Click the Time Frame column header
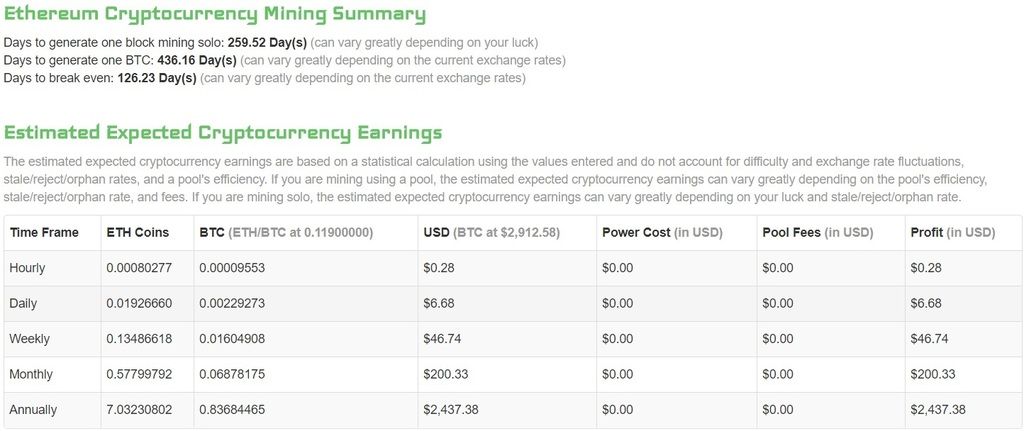This screenshot has width=1024, height=431. coord(44,233)
